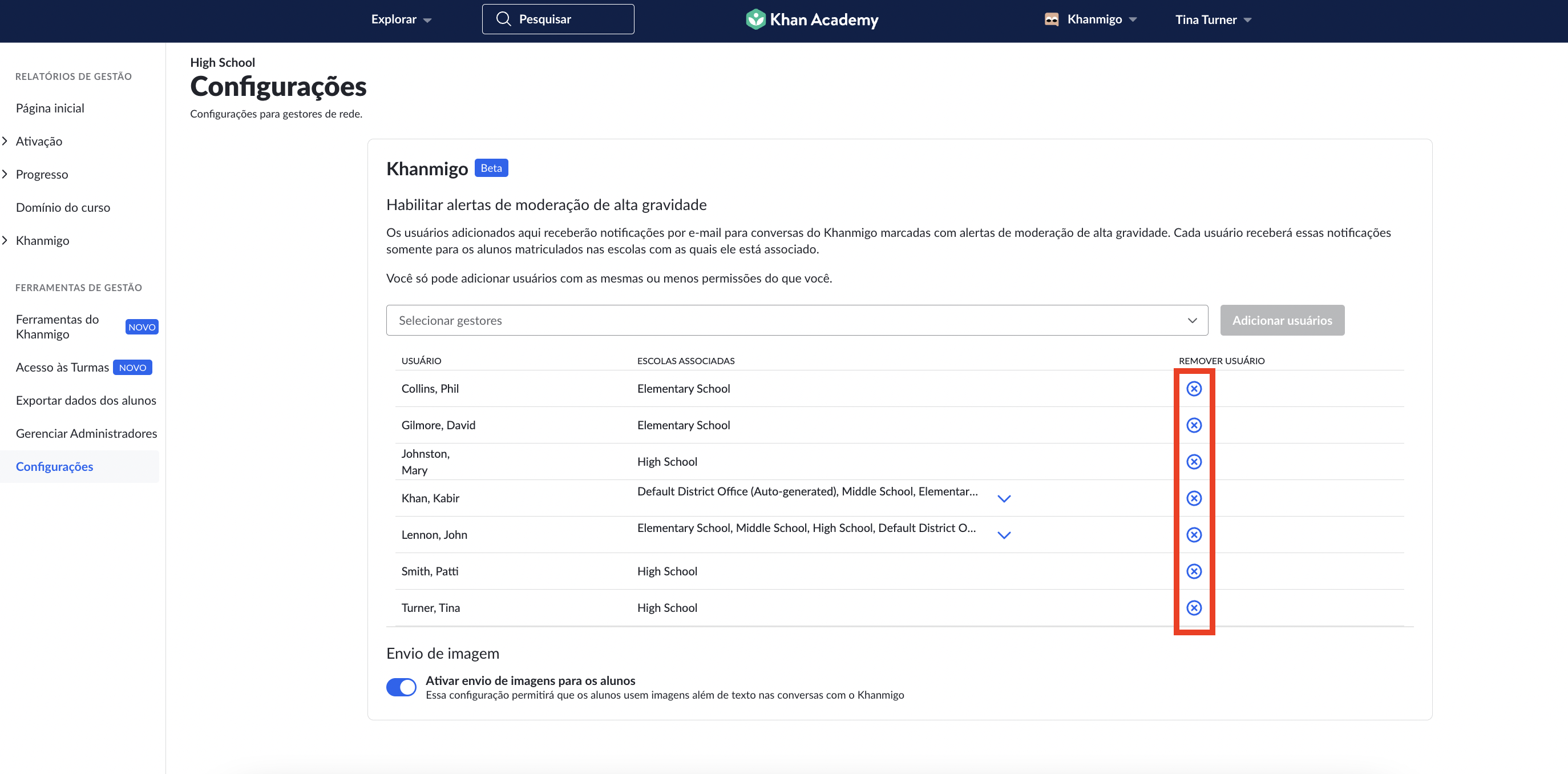Remove user Khan, Kabir
Screen dimensions: 1568x774
(x=1194, y=498)
